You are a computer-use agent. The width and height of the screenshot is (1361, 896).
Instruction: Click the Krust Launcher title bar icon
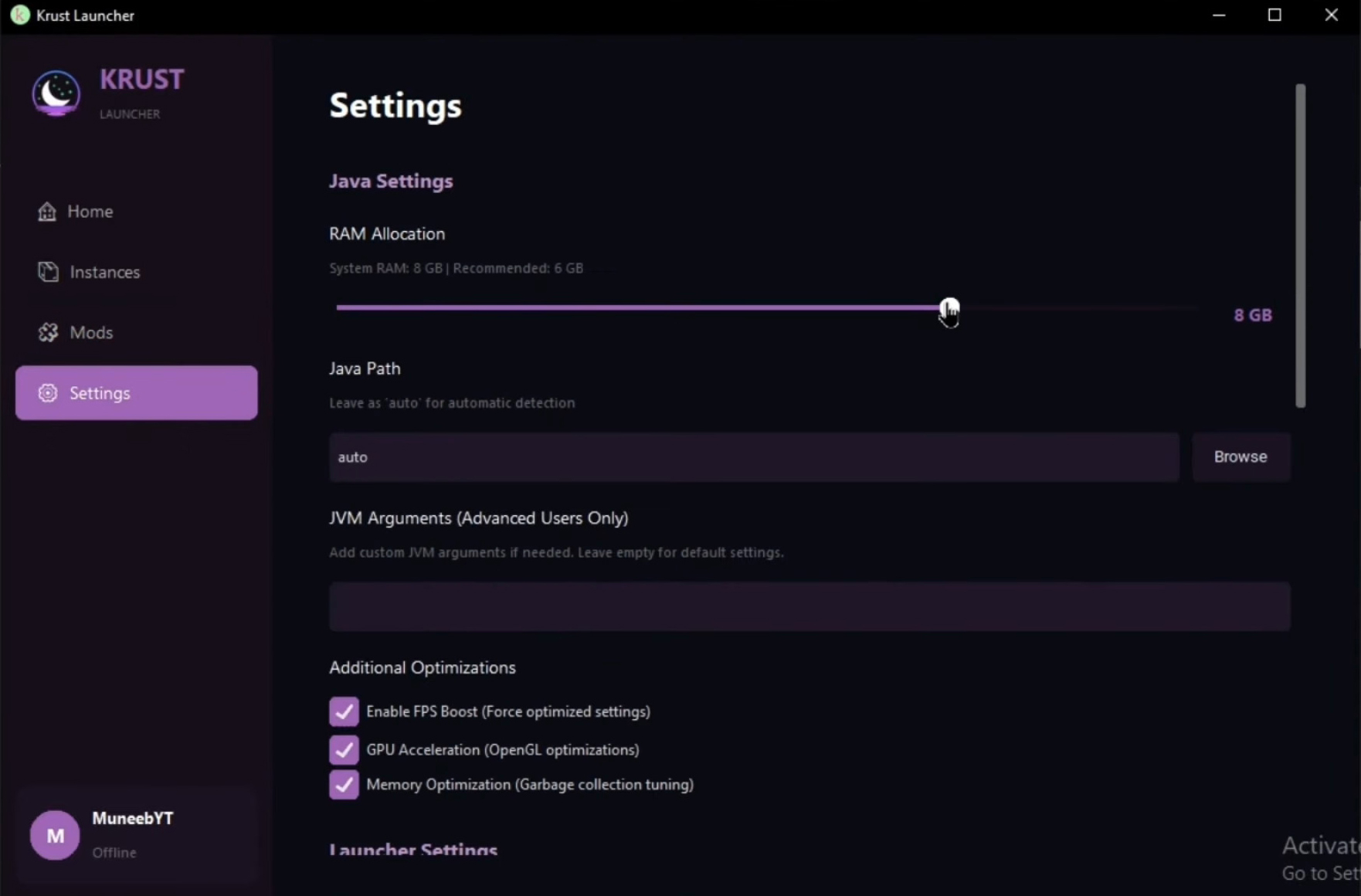[19, 15]
